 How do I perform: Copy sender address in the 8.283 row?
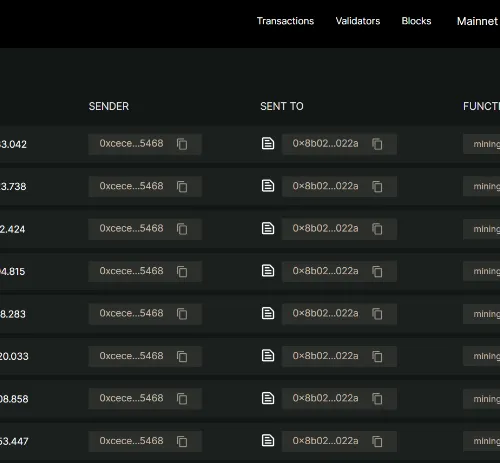pos(182,314)
